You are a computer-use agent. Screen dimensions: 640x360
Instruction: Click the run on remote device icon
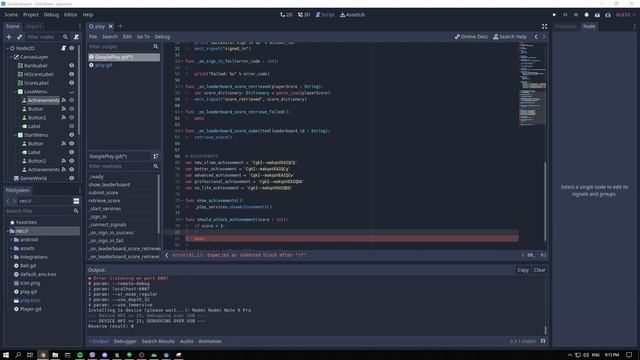tap(587, 15)
